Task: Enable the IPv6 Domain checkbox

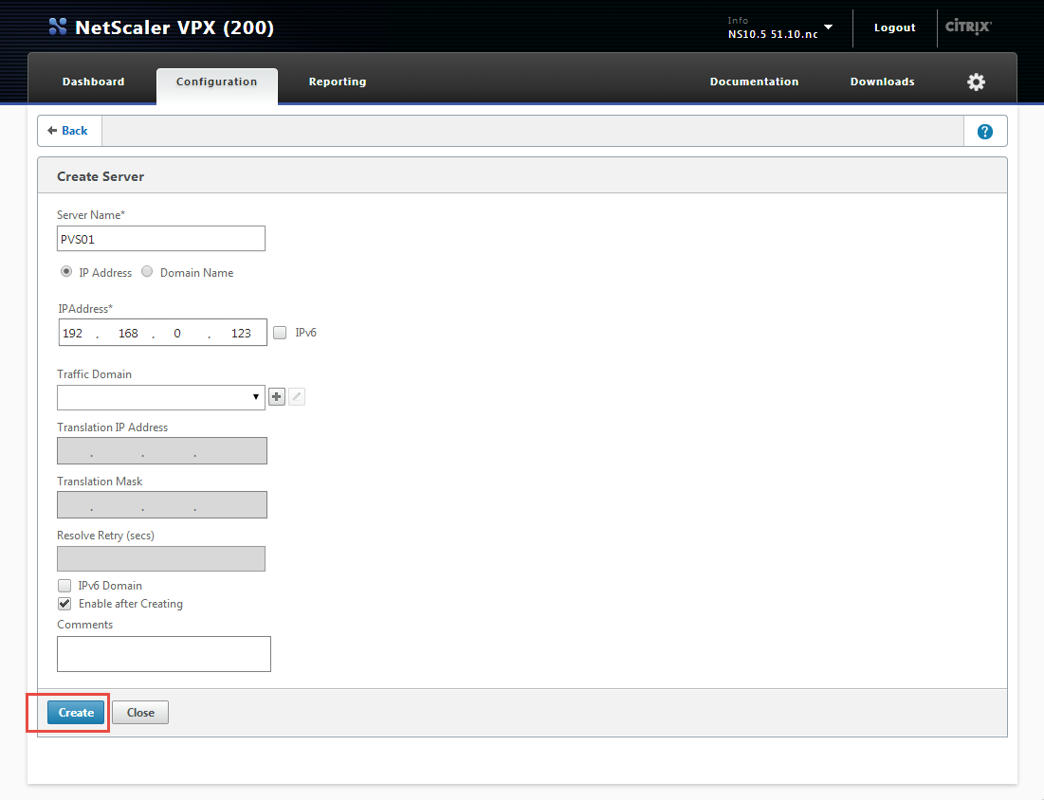Action: coord(65,586)
